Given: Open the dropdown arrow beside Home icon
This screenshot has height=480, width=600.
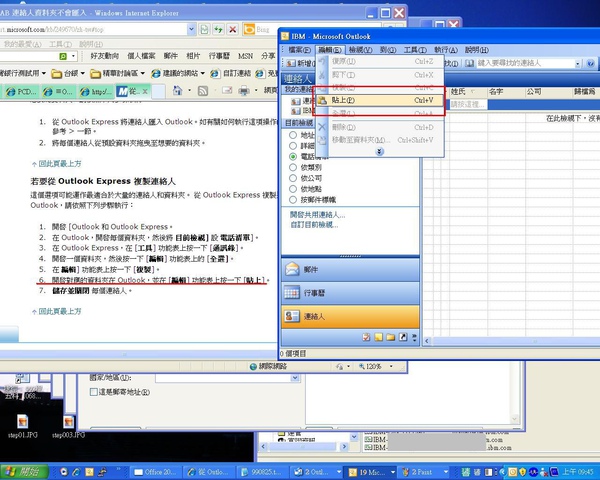Looking at the screenshot, I should click(189, 91).
